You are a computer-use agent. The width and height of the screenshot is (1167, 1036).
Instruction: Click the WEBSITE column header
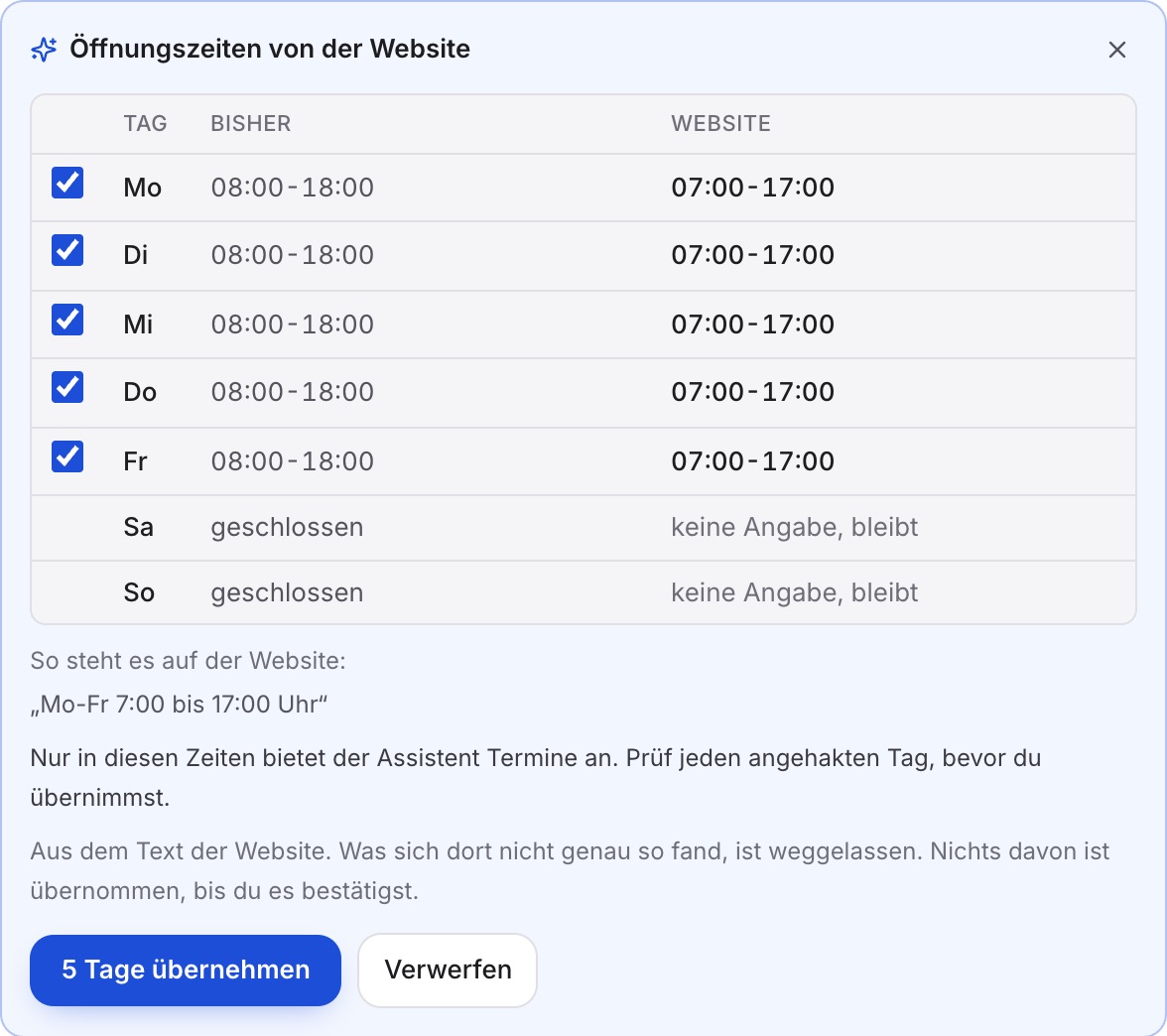click(720, 123)
